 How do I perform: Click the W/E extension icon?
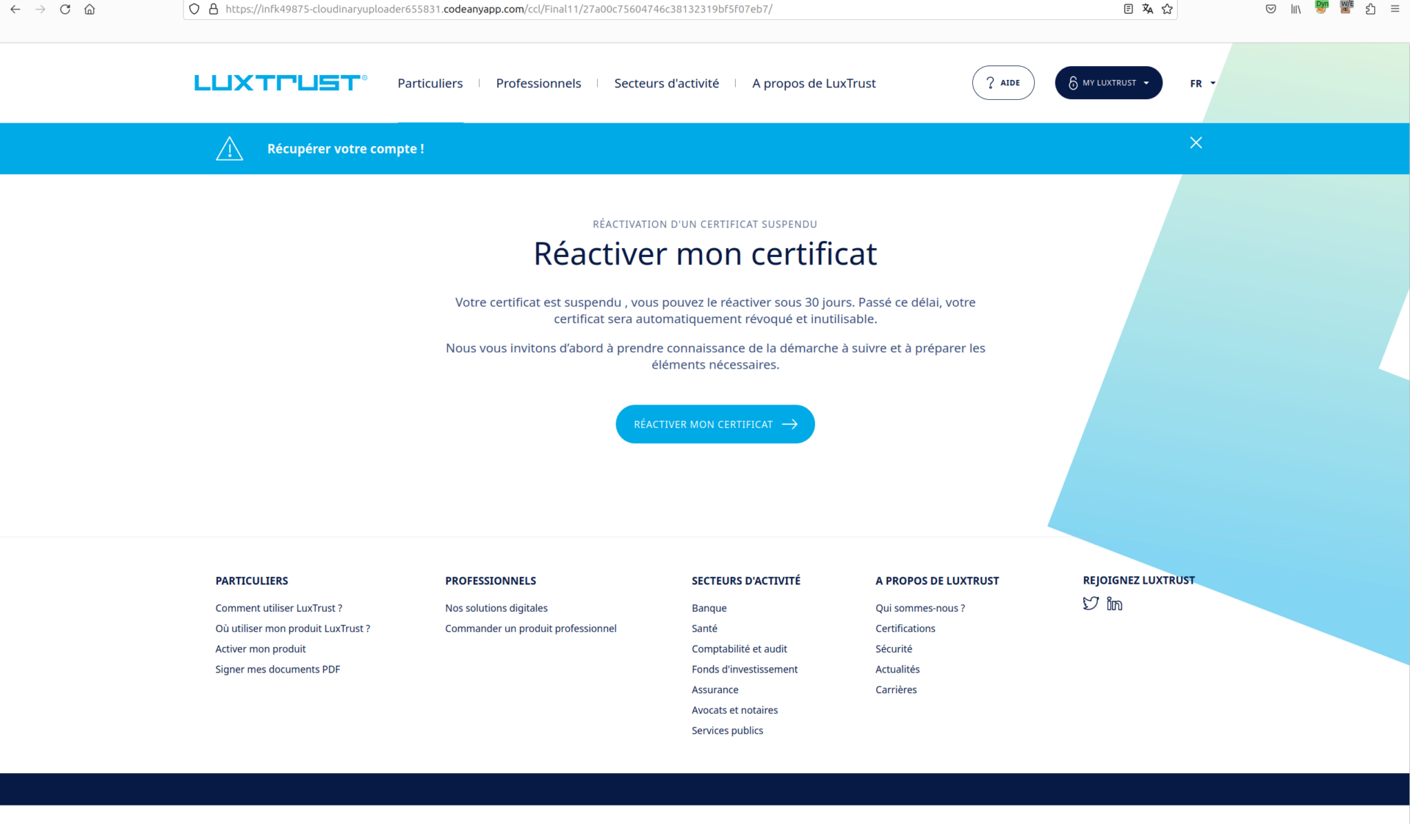1346,7
